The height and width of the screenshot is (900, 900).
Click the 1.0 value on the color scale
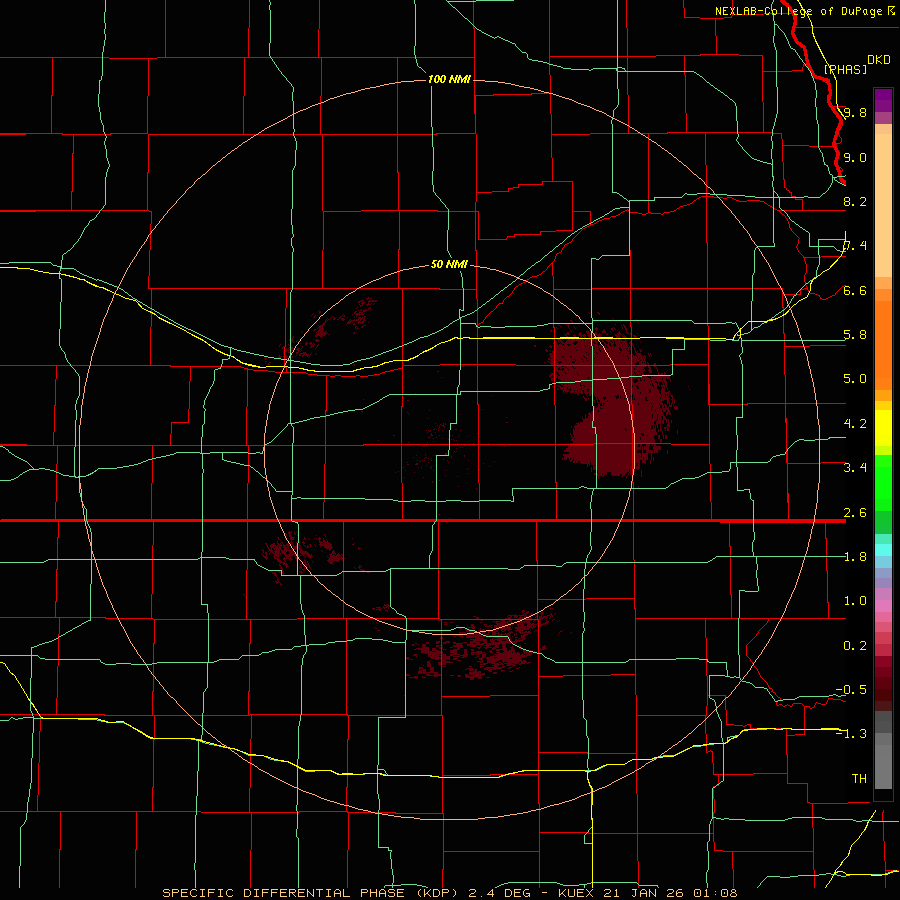[855, 601]
